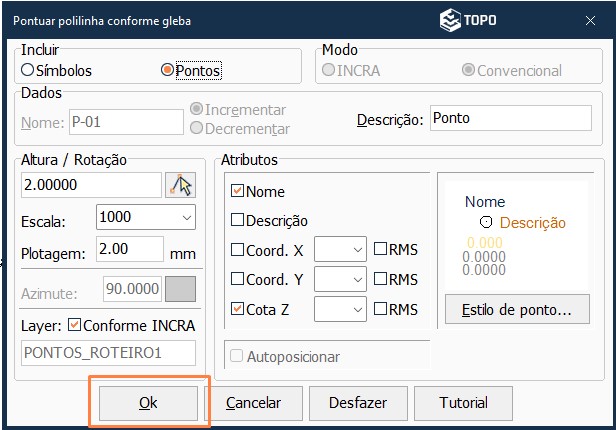Click orange Descrição text in preview
The width and height of the screenshot is (616, 430).
(x=533, y=223)
